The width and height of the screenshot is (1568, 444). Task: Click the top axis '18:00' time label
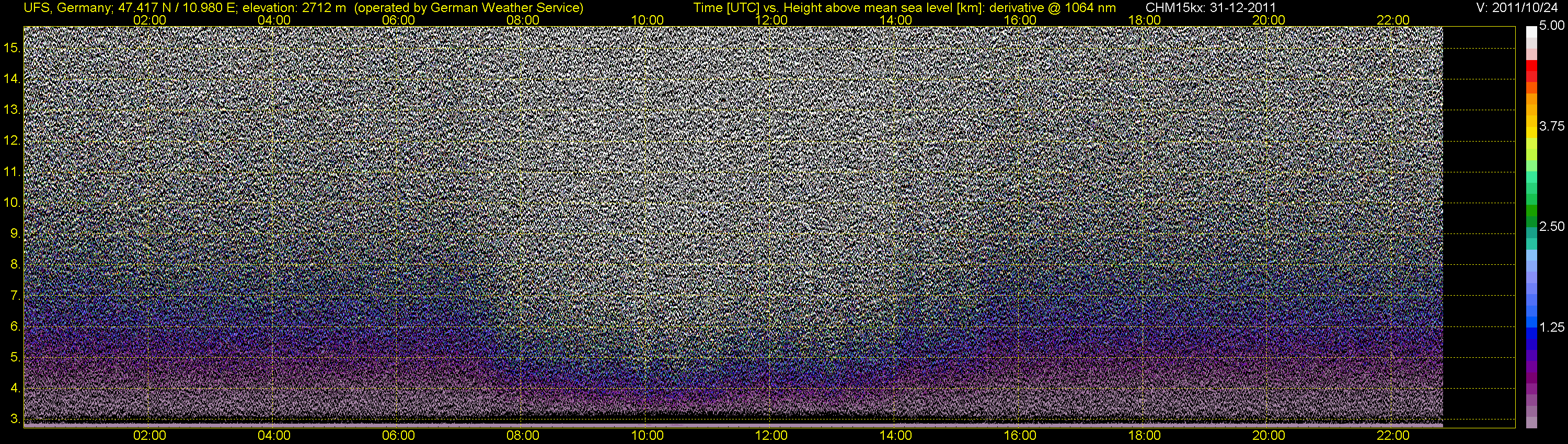tap(1144, 20)
